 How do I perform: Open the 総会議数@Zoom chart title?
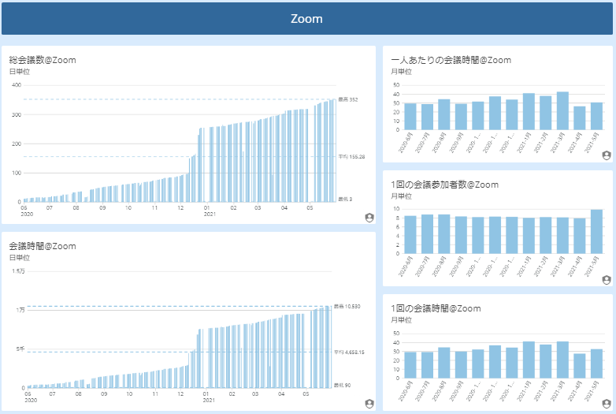43,60
